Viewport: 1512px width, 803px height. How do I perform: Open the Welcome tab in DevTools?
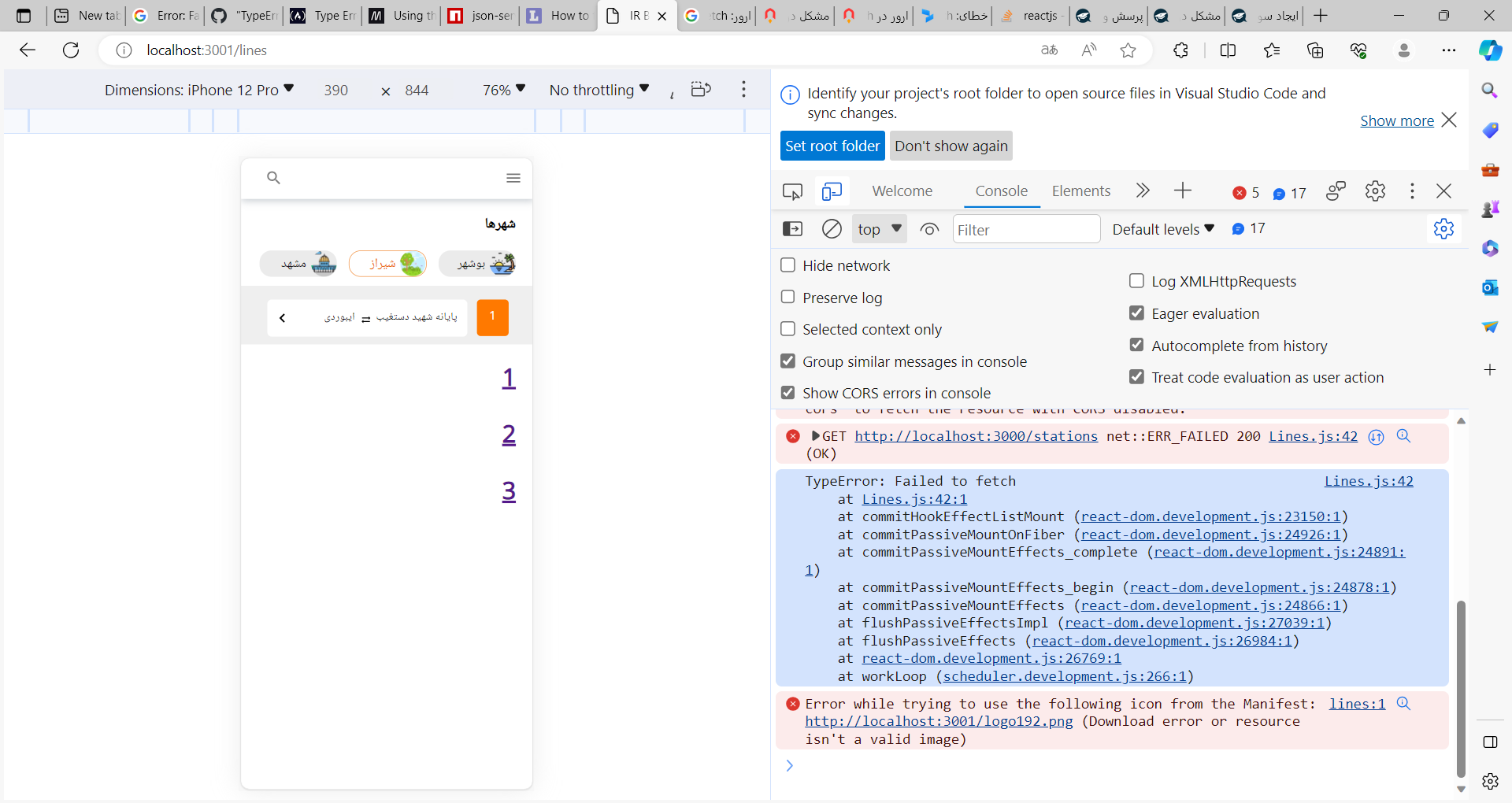(x=902, y=191)
